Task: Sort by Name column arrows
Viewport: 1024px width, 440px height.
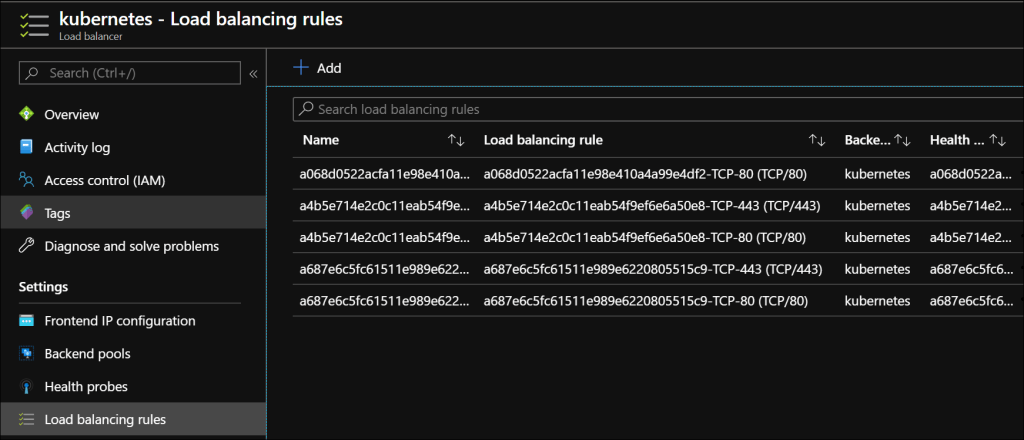Action: tap(456, 141)
